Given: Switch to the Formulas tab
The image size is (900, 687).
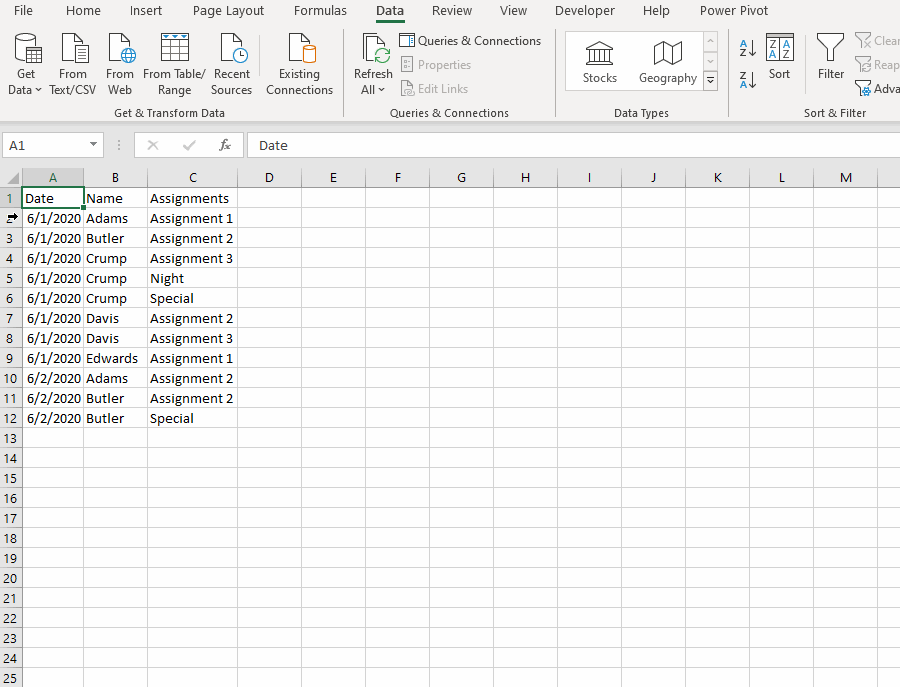Looking at the screenshot, I should coord(320,11).
